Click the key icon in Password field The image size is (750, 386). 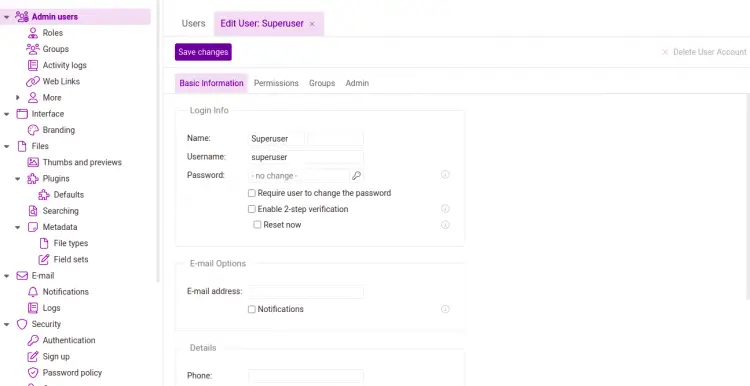pos(356,176)
